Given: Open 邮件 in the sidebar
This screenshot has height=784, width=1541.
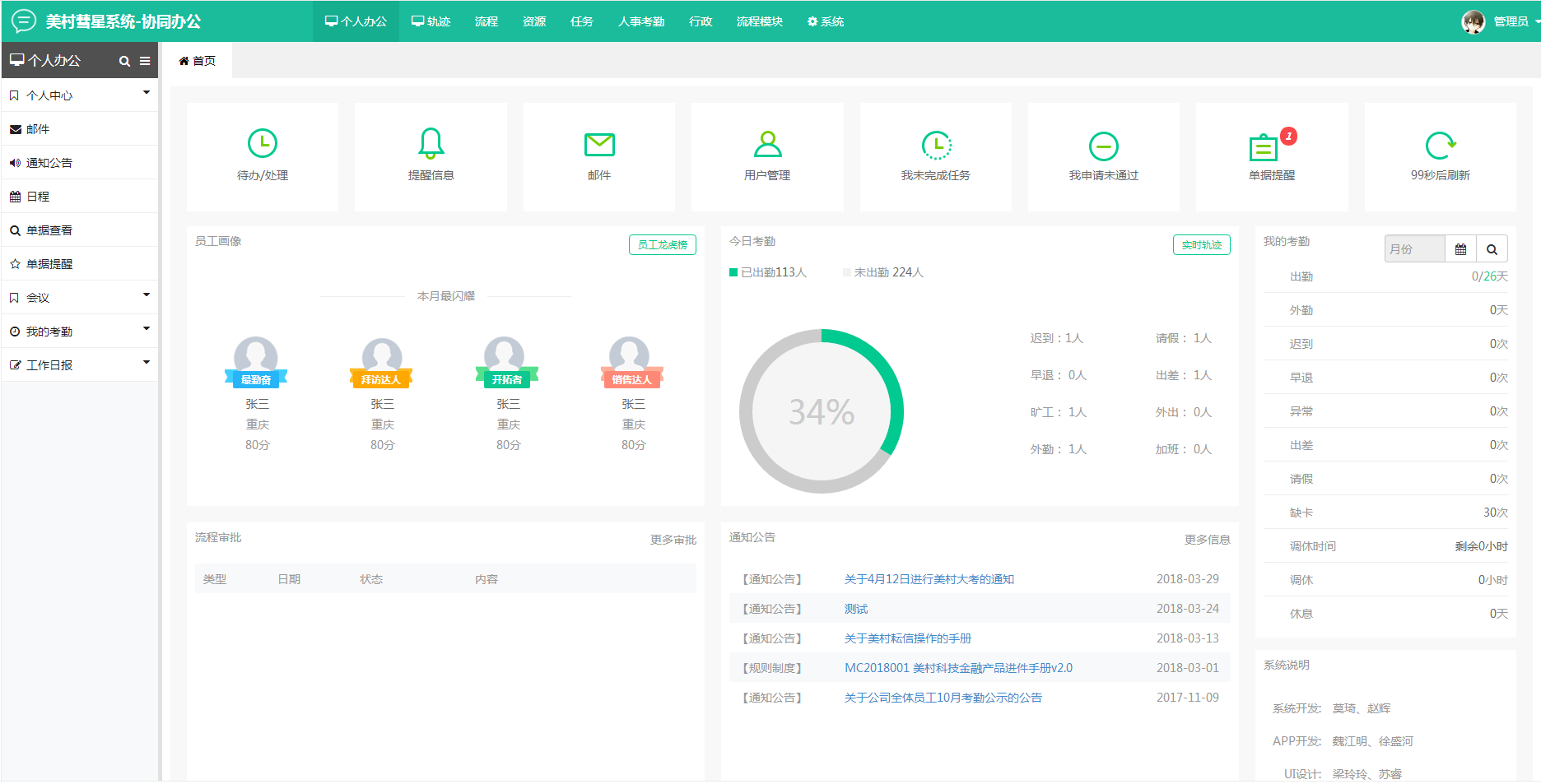Looking at the screenshot, I should tap(80, 129).
